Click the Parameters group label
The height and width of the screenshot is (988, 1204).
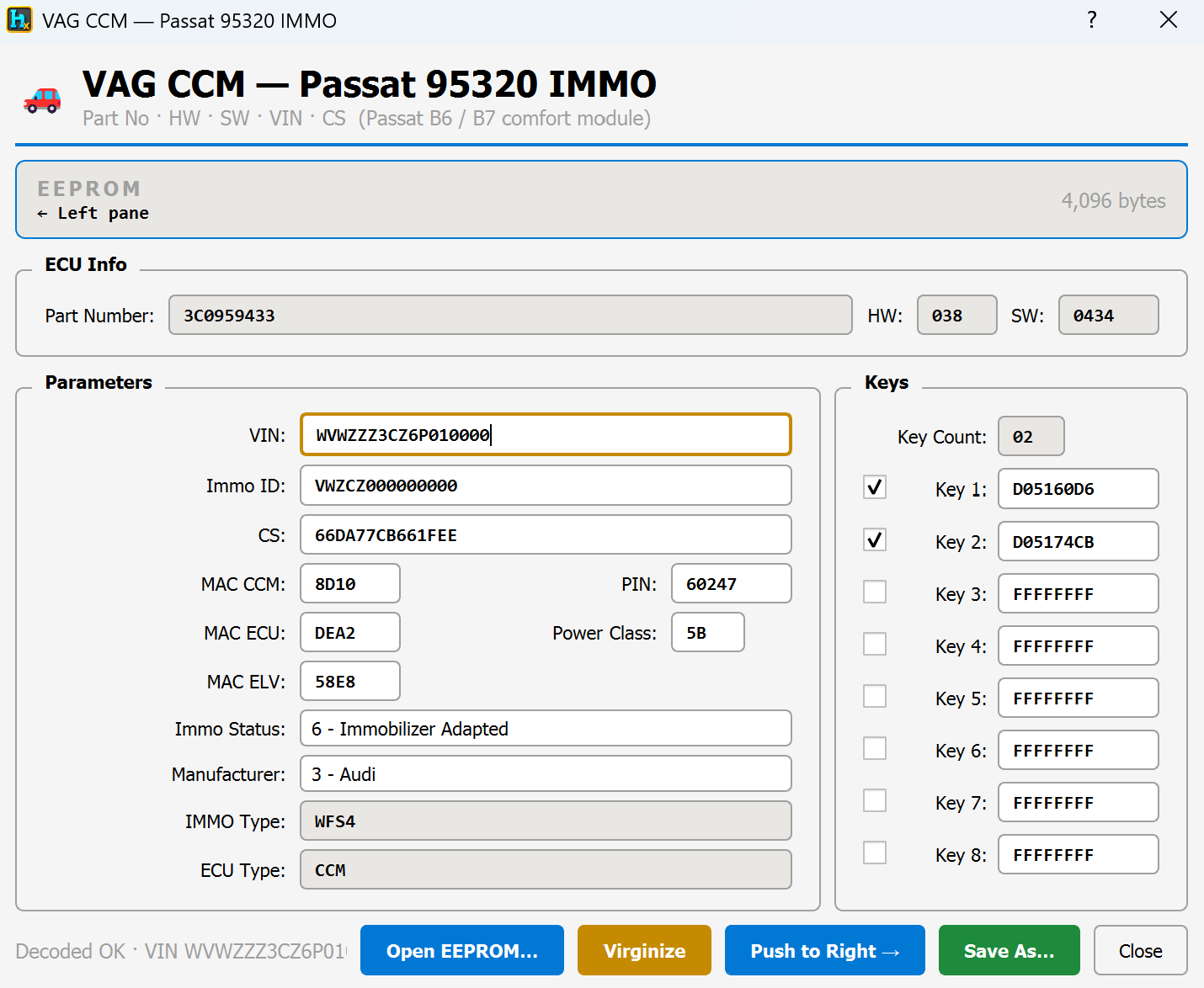[x=99, y=382]
